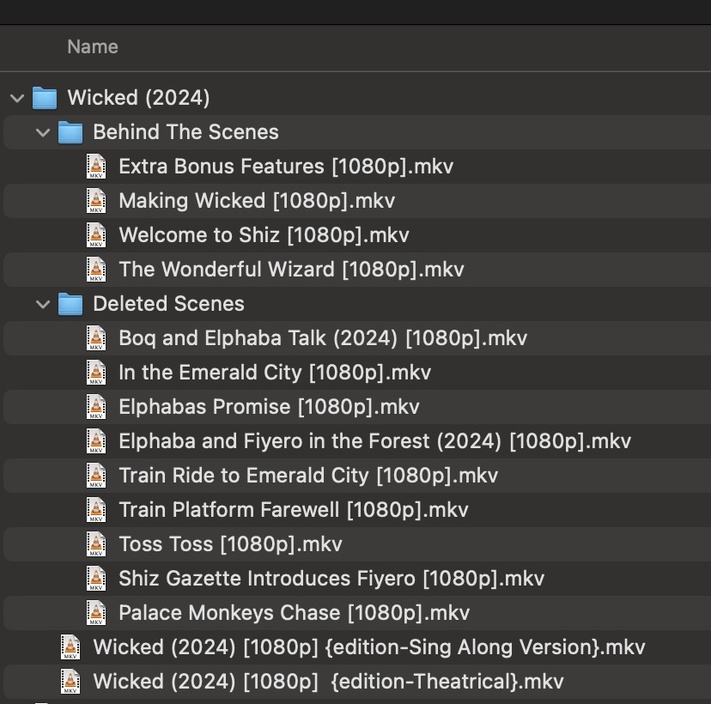The width and height of the screenshot is (711, 704).
Task: Select Elphaba and Fiyero in the Forest file
Action: pyautogui.click(x=374, y=441)
